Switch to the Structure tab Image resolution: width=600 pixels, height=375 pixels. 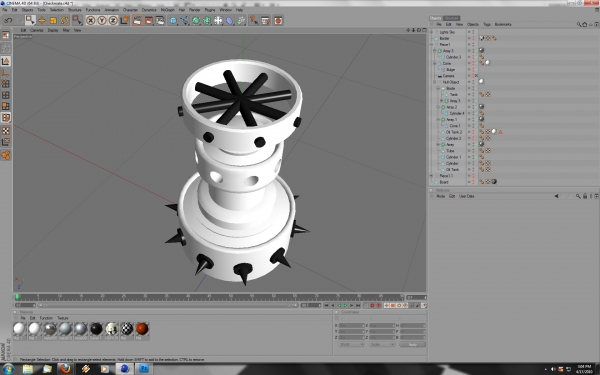click(452, 18)
